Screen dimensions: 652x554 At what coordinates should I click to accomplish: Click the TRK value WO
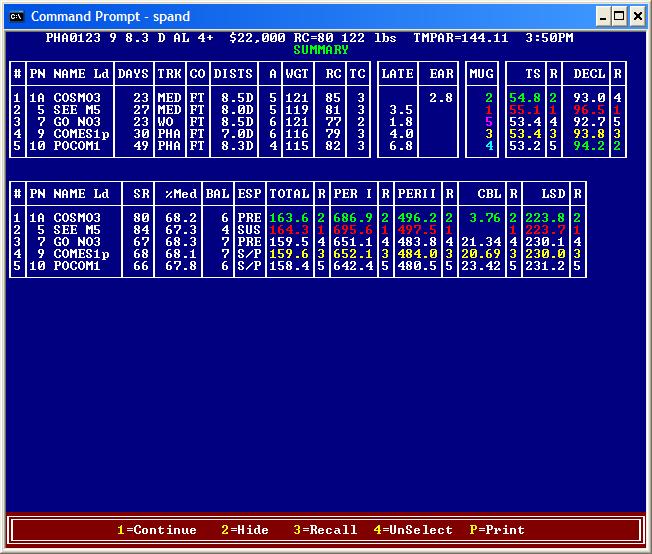point(165,122)
